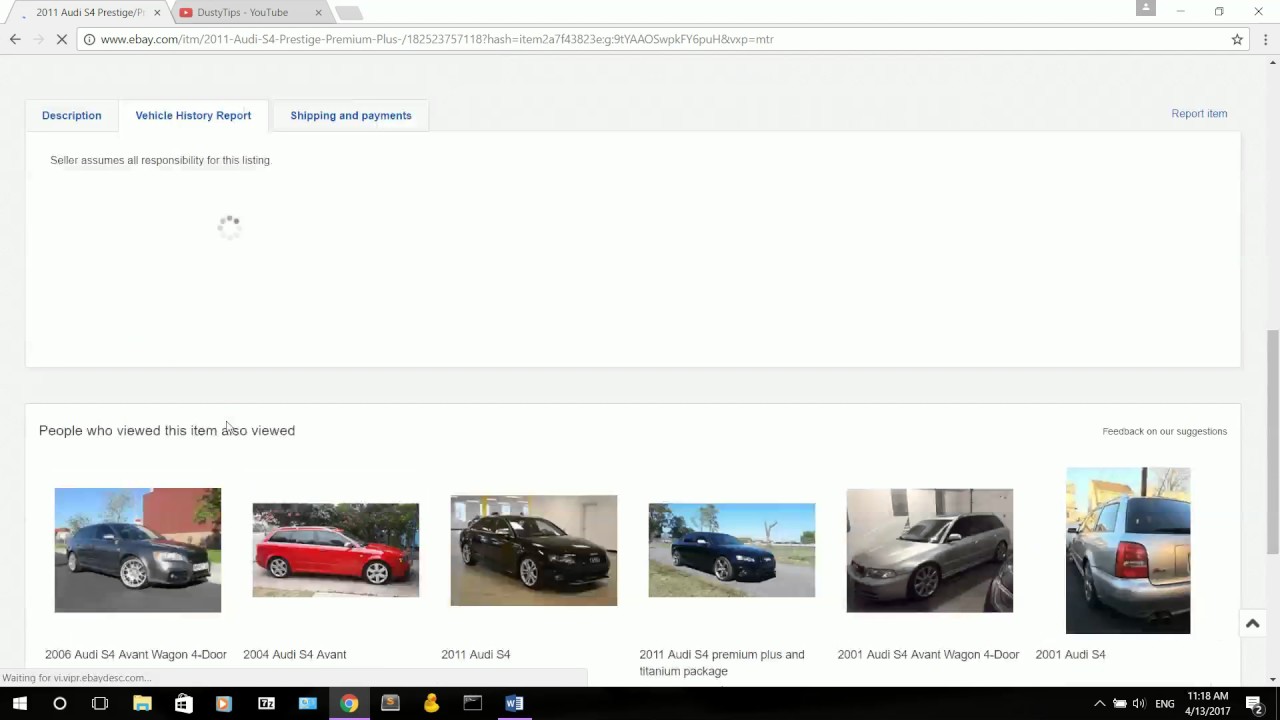This screenshot has height=720, width=1280.
Task: Click the page vertical scrollbar thumb
Action: (1272, 441)
